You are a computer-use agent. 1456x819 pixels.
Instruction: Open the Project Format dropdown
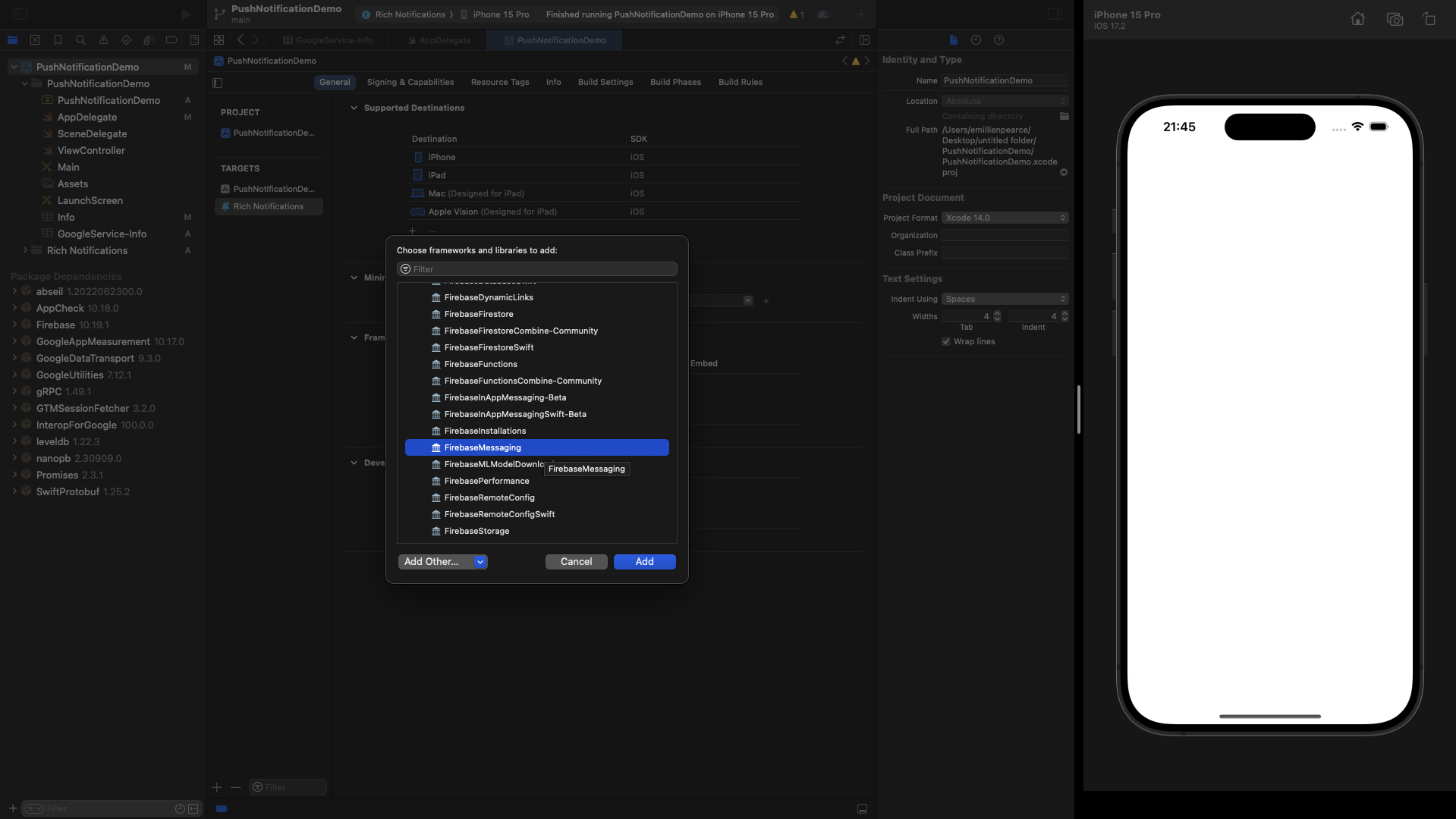[1005, 218]
